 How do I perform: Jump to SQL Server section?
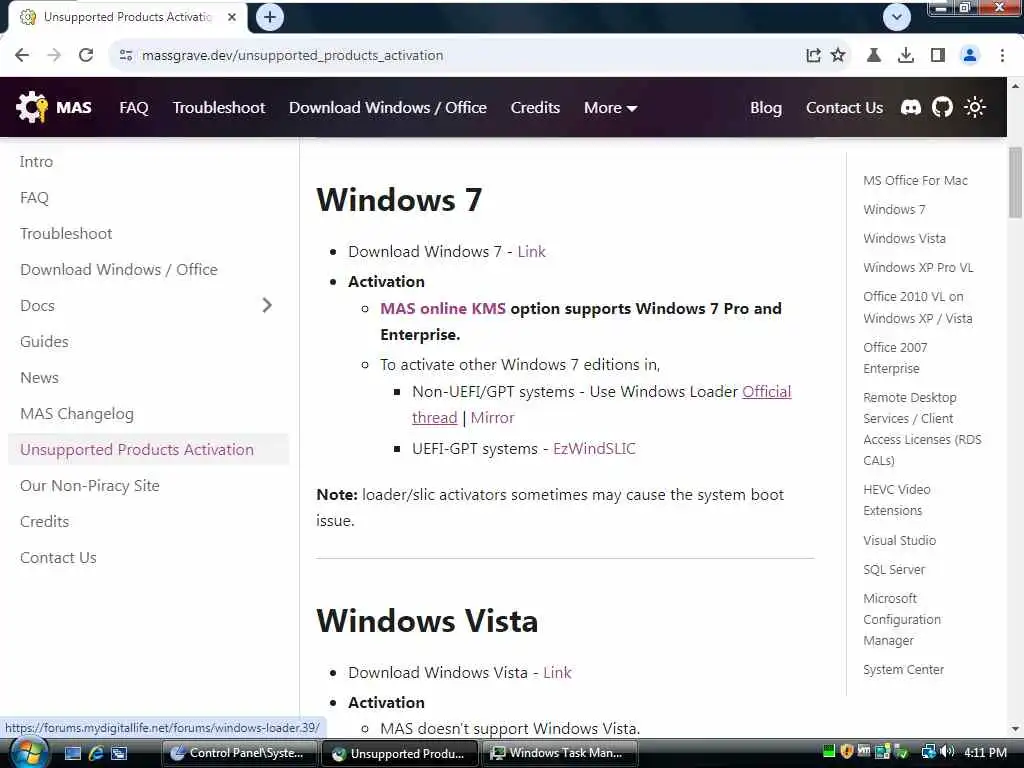[x=894, y=569]
